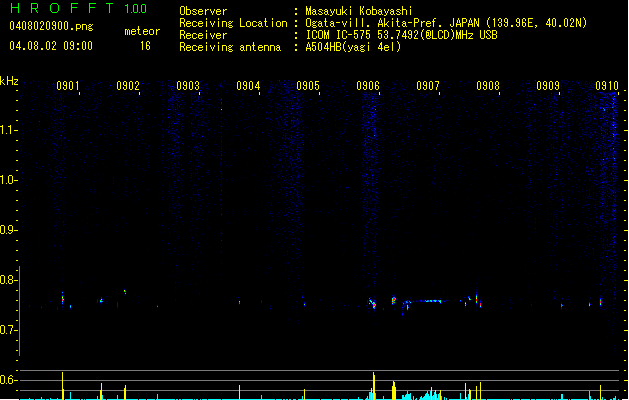This screenshot has height=400, width=629.
Task: Click the 'Observer' field label
Action: coord(203,11)
